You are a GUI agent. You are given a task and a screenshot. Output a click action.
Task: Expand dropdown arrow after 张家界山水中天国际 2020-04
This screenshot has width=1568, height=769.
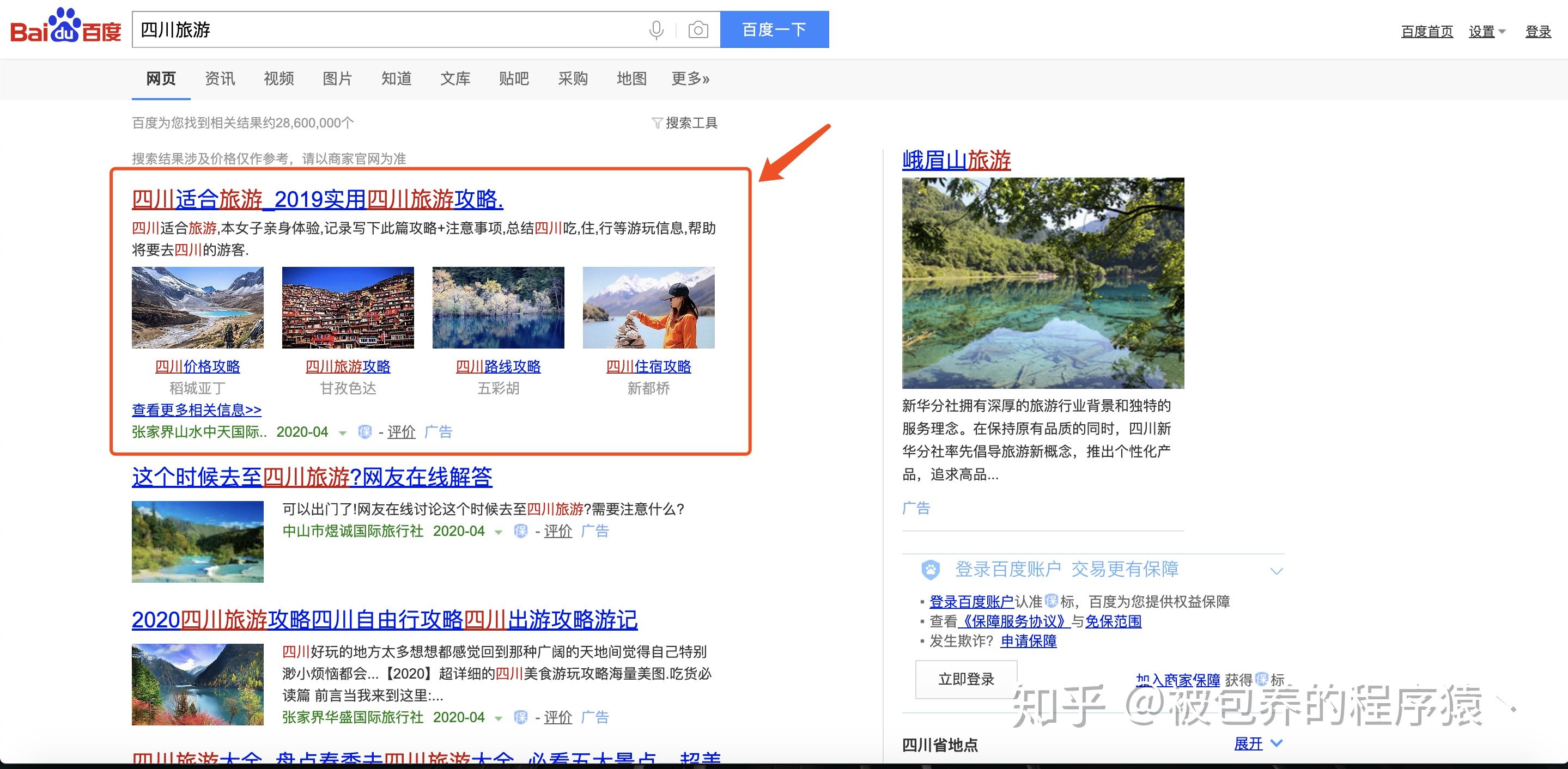coord(342,433)
